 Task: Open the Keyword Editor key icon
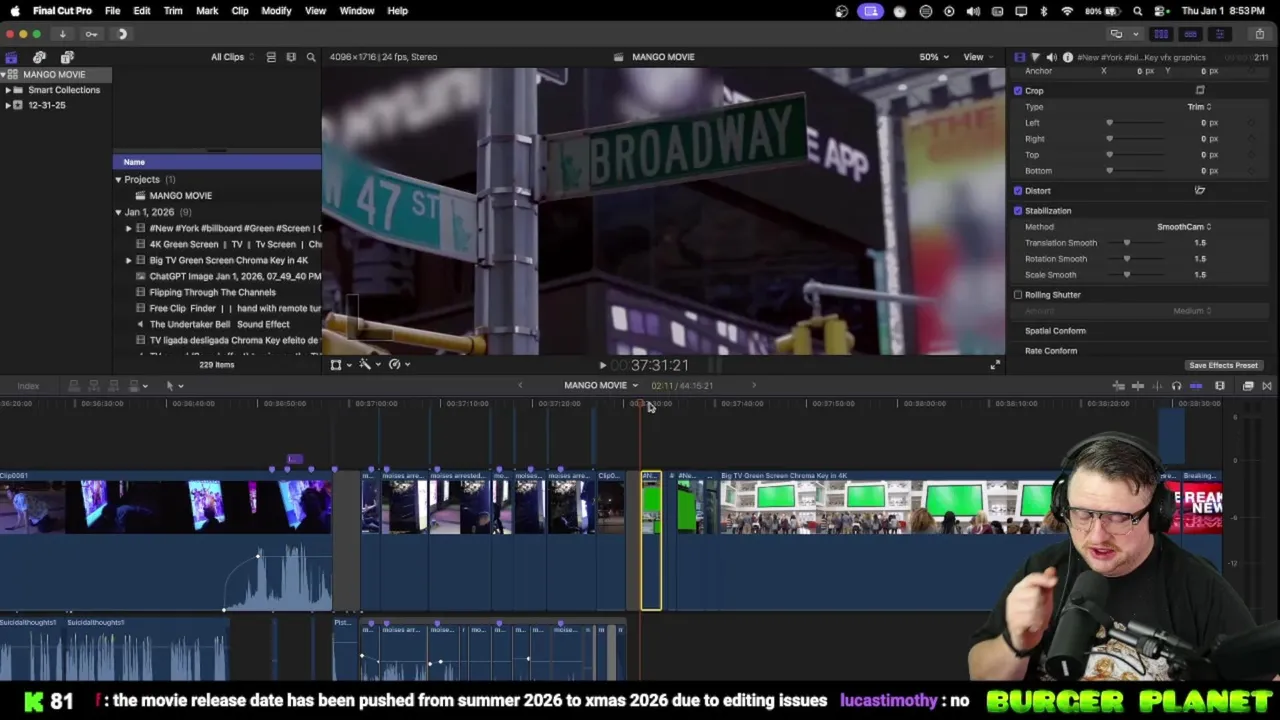pyautogui.click(x=91, y=34)
